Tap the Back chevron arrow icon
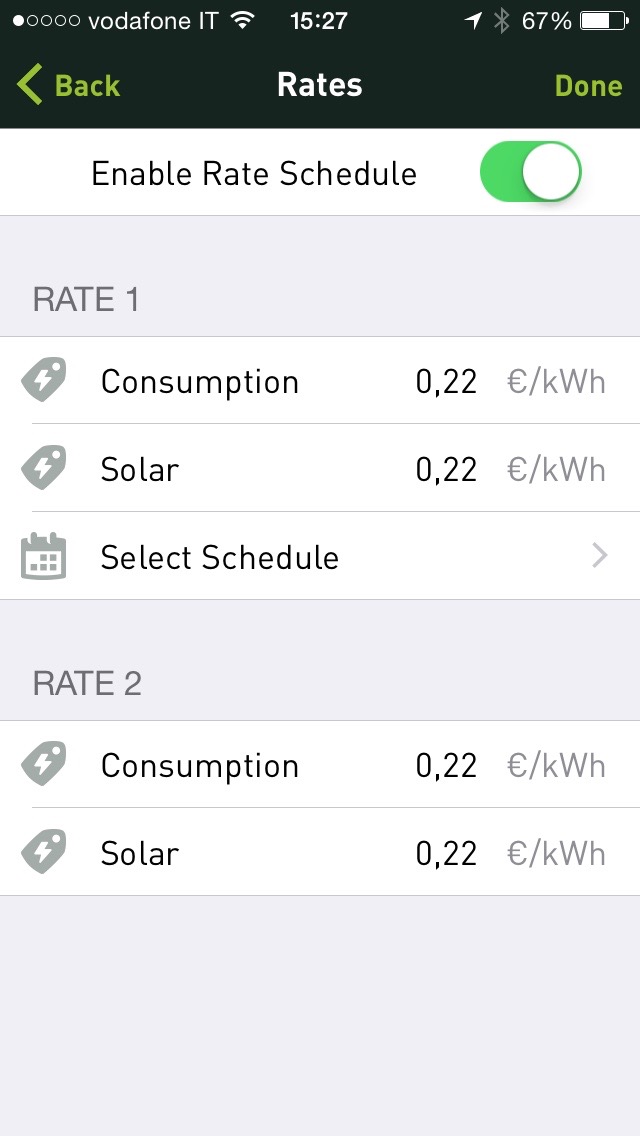640x1136 pixels. coord(30,85)
